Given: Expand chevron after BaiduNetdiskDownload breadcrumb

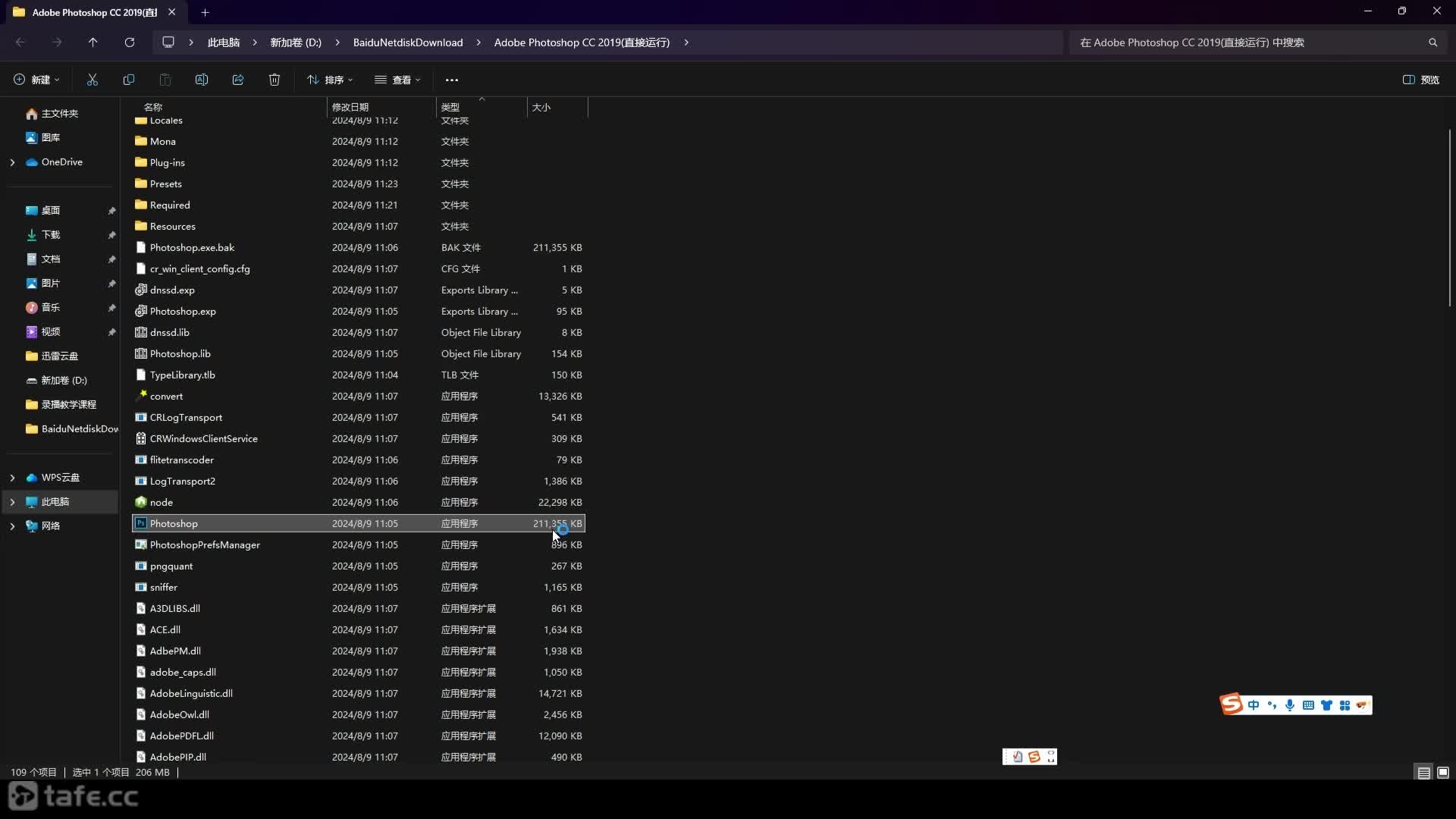Looking at the screenshot, I should [x=479, y=42].
